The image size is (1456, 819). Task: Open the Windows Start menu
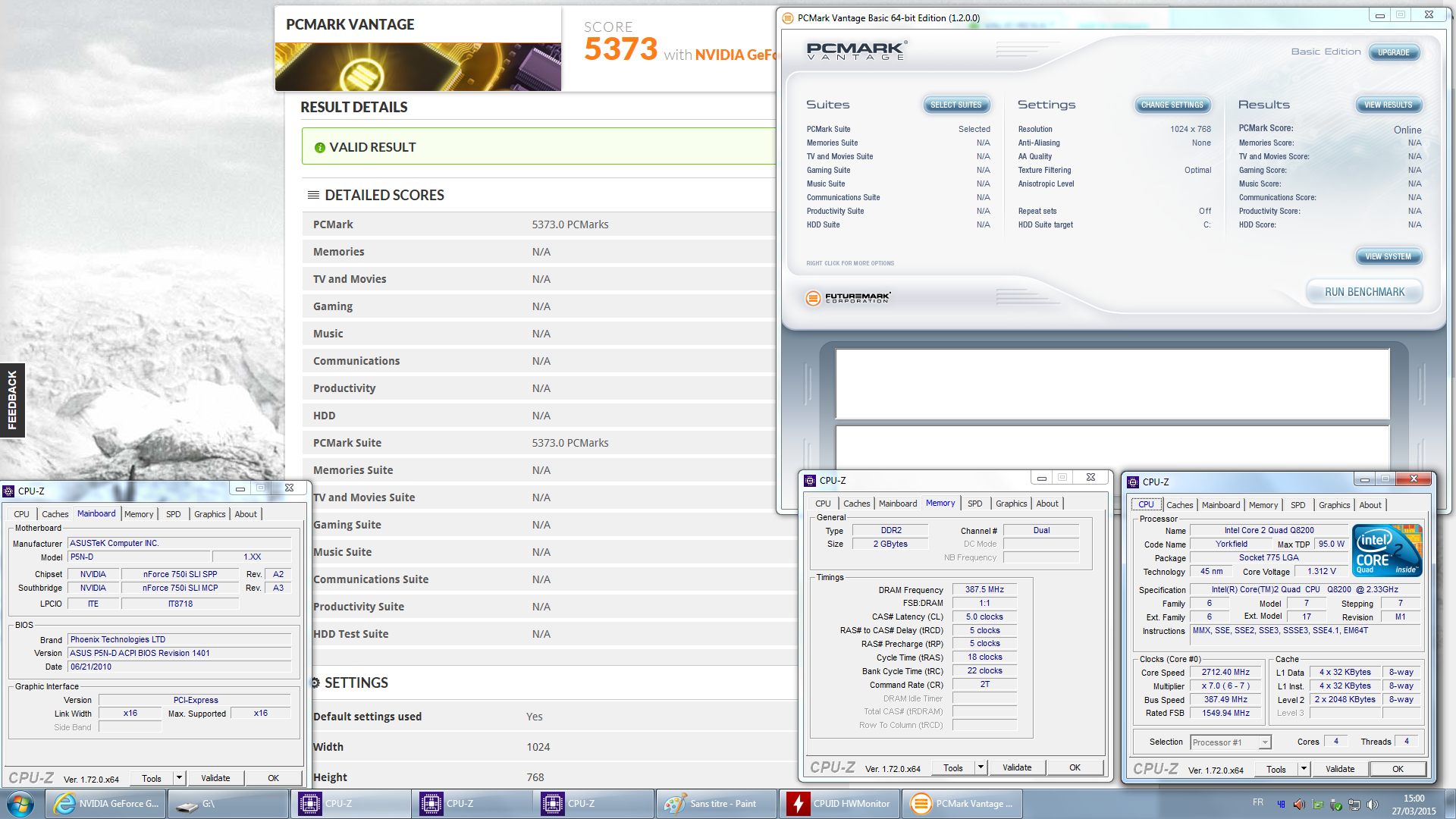point(20,804)
